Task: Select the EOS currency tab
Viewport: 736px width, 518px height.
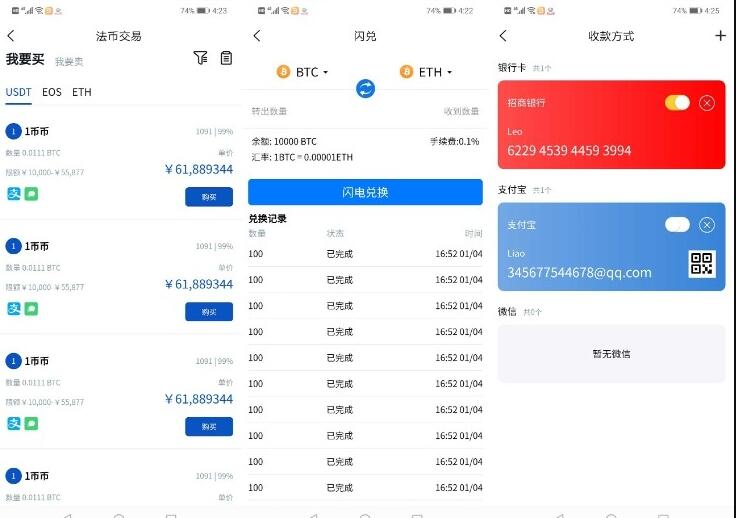Action: pos(52,92)
